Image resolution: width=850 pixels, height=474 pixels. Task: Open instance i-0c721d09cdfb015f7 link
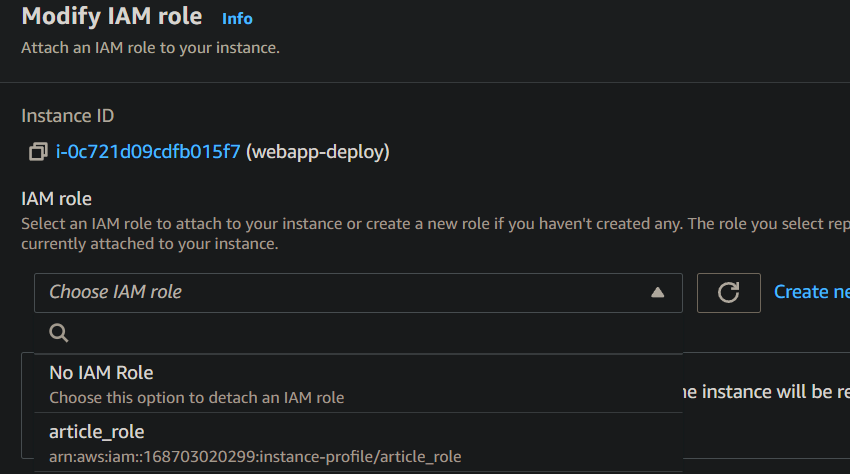[148, 152]
